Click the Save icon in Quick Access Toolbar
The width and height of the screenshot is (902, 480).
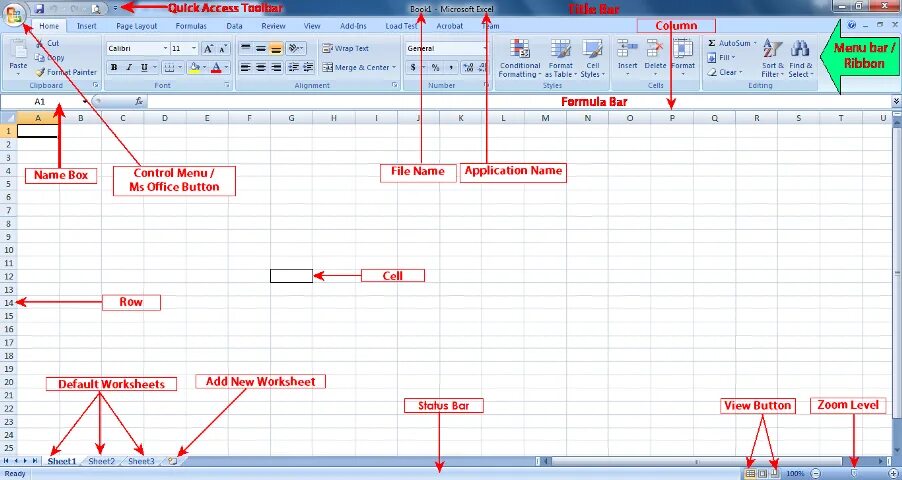pyautogui.click(x=39, y=9)
